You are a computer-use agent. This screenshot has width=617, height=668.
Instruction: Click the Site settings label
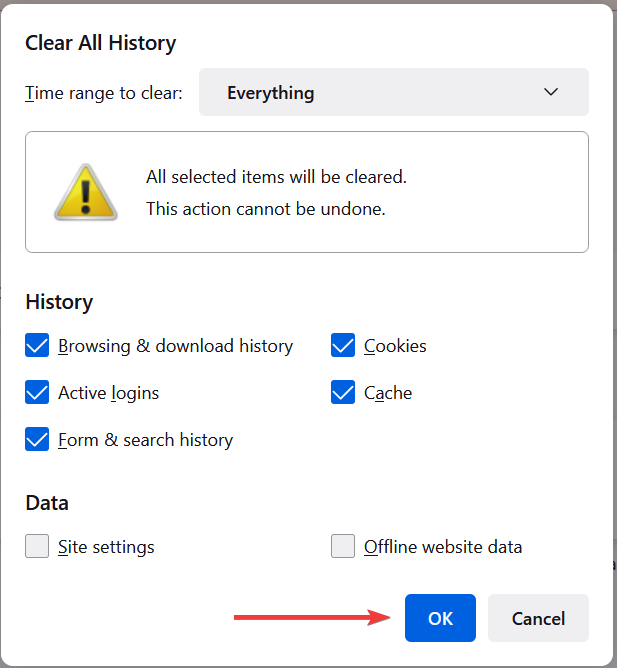106,547
